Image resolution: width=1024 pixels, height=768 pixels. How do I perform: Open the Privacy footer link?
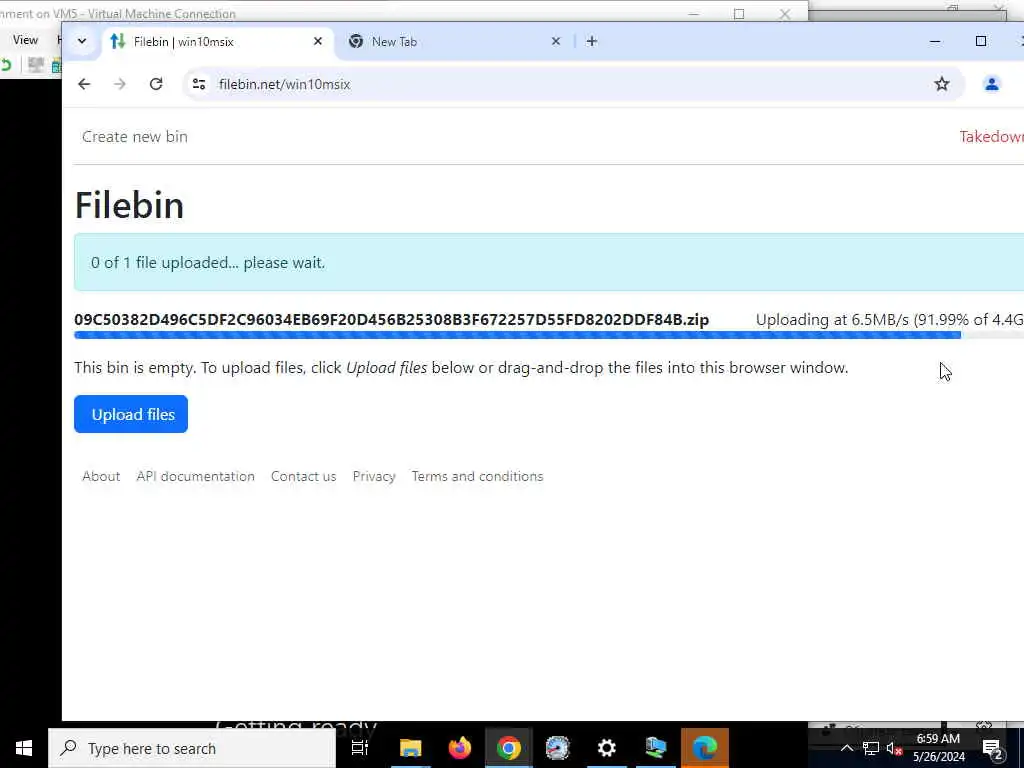pyautogui.click(x=374, y=476)
